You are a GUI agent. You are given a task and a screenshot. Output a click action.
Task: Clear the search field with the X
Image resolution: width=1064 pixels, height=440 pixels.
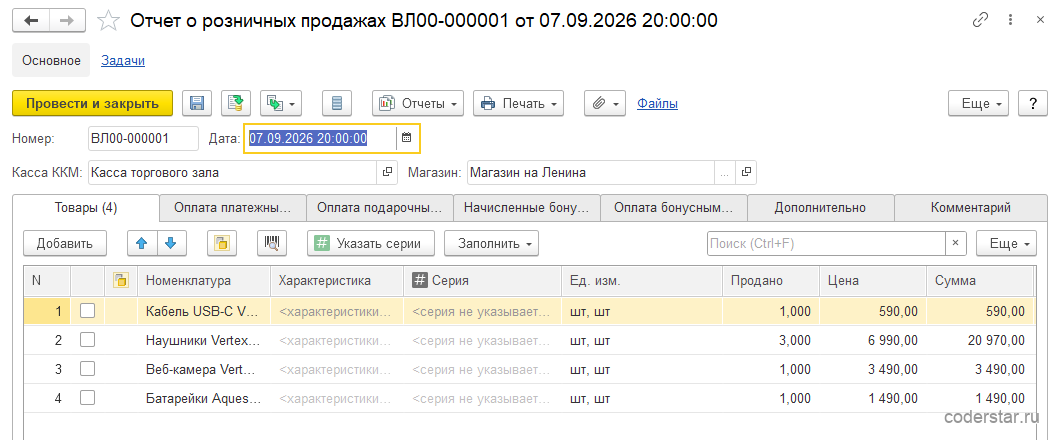[955, 243]
